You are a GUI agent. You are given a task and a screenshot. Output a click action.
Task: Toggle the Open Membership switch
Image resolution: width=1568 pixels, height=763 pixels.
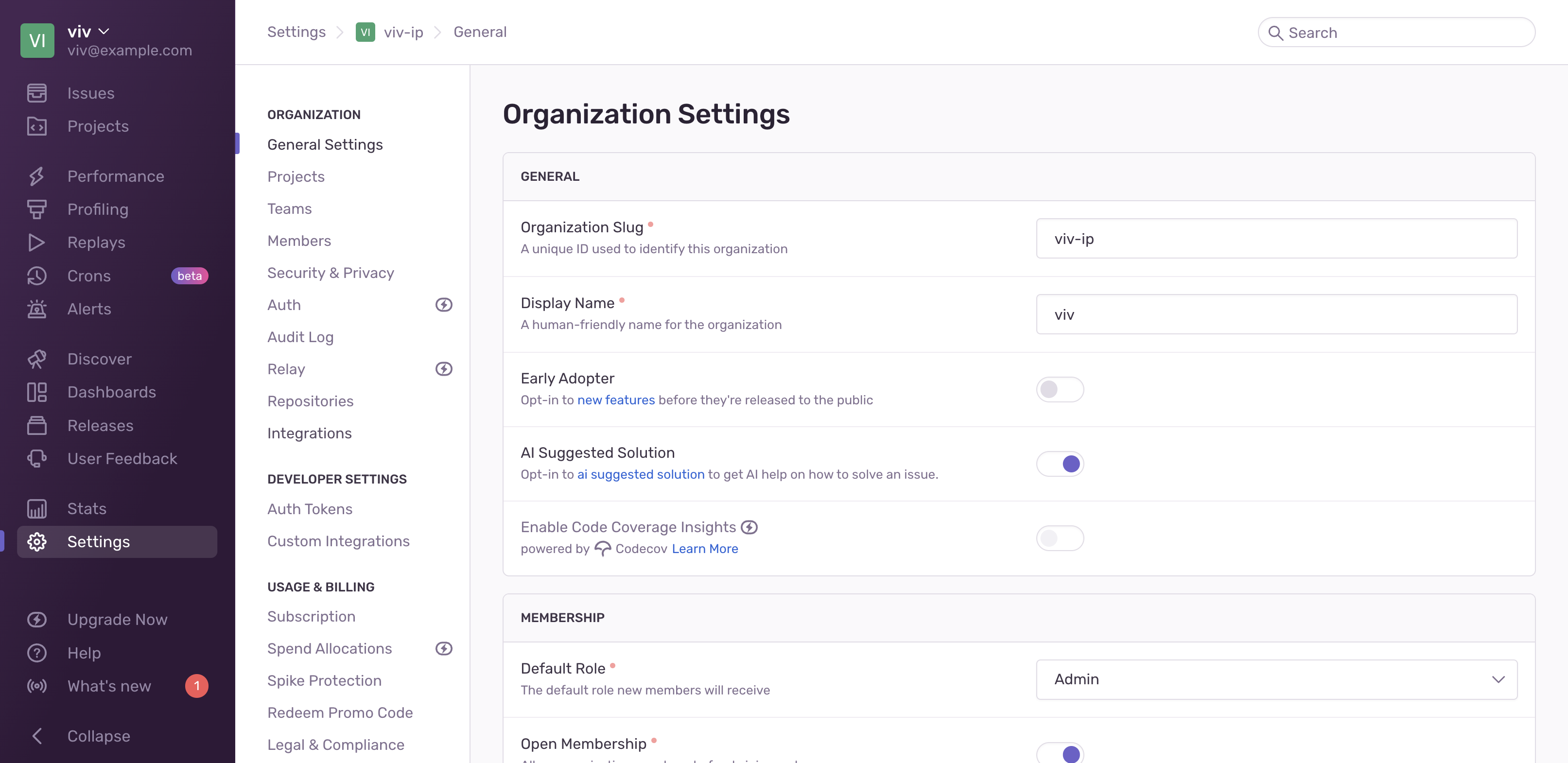pyautogui.click(x=1060, y=753)
